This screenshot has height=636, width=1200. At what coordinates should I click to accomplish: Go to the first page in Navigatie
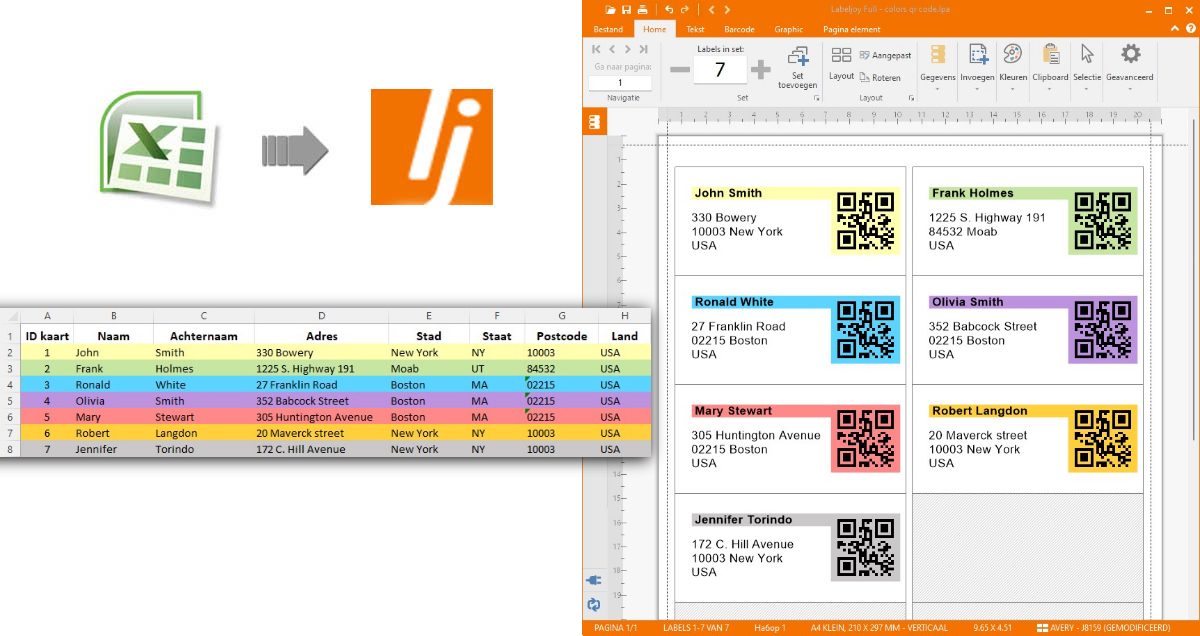(x=597, y=49)
